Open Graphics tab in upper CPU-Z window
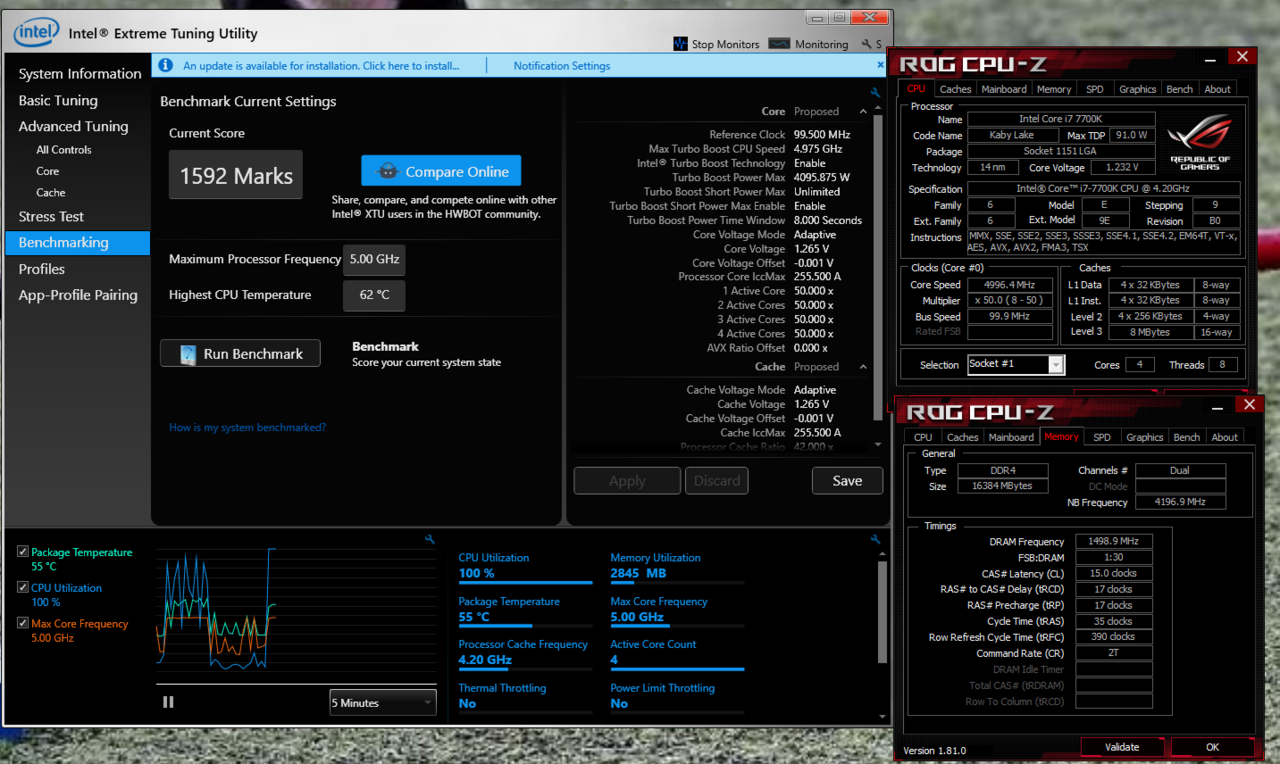This screenshot has height=764, width=1280. [x=1138, y=89]
